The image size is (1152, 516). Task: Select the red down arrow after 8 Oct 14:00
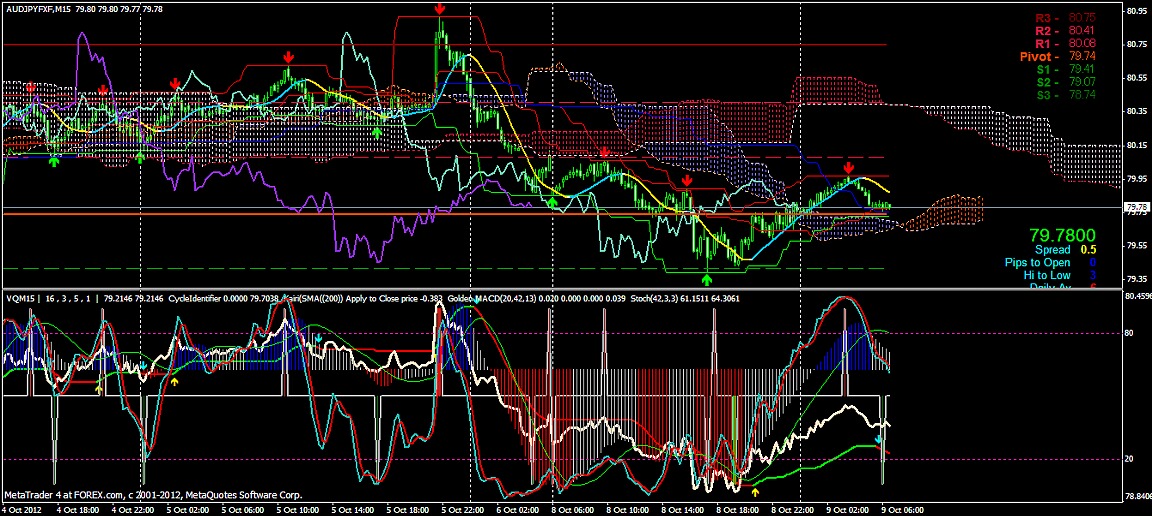[x=686, y=180]
